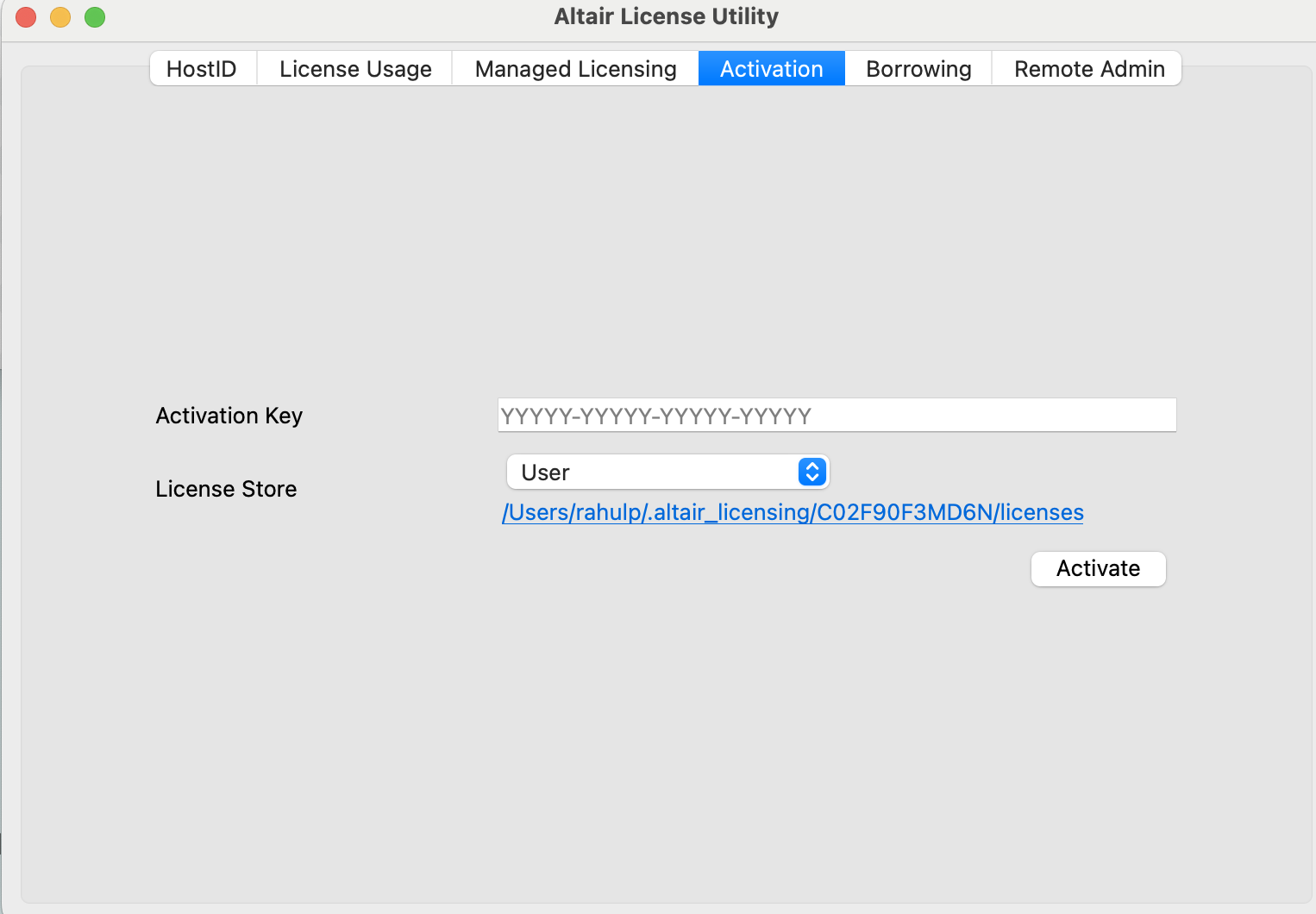Select the Managed Licensing tab
This screenshot has width=1316, height=914.
point(573,68)
